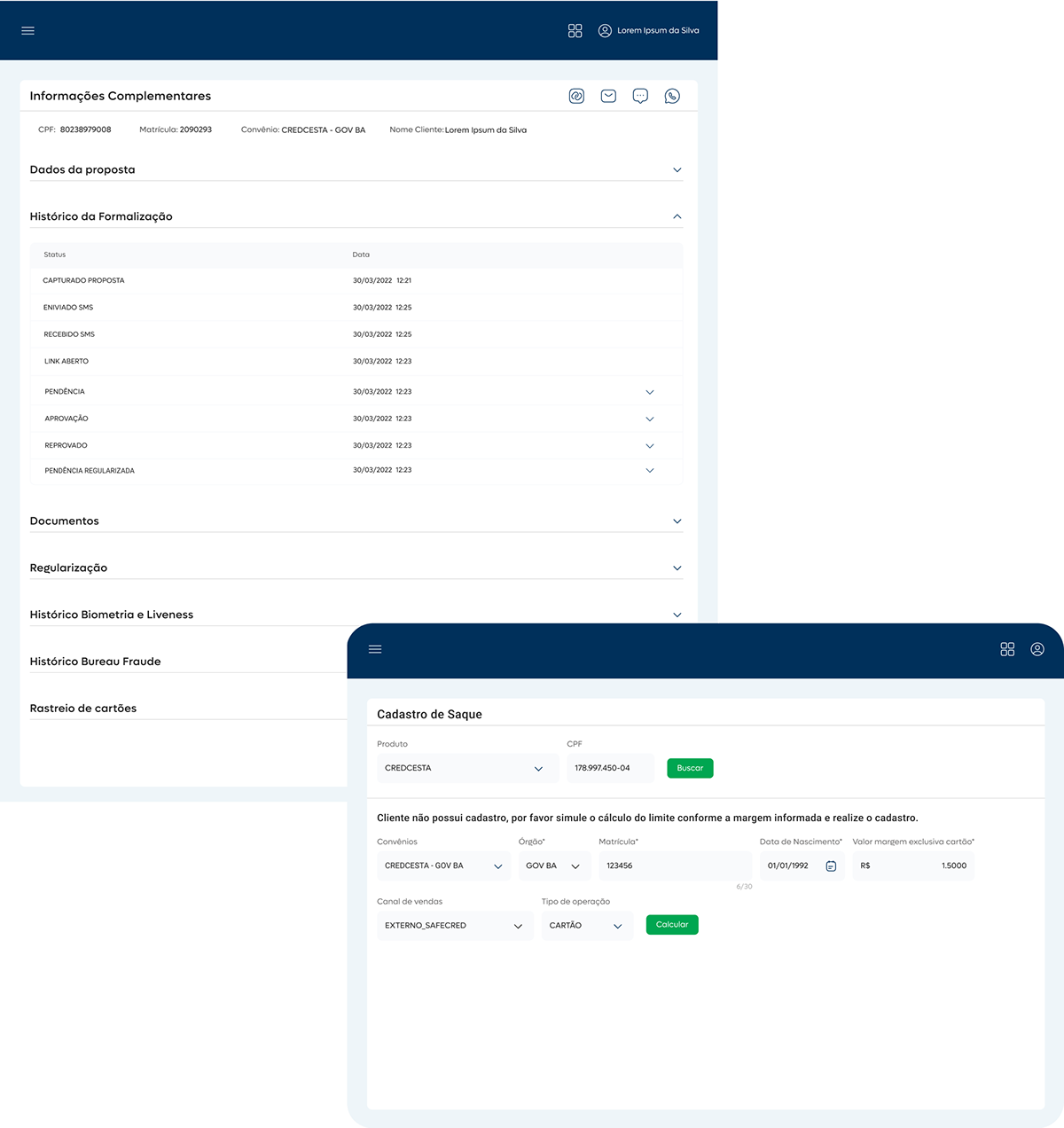Click the Matrícula input field
The image size is (1064, 1128).
click(x=675, y=866)
